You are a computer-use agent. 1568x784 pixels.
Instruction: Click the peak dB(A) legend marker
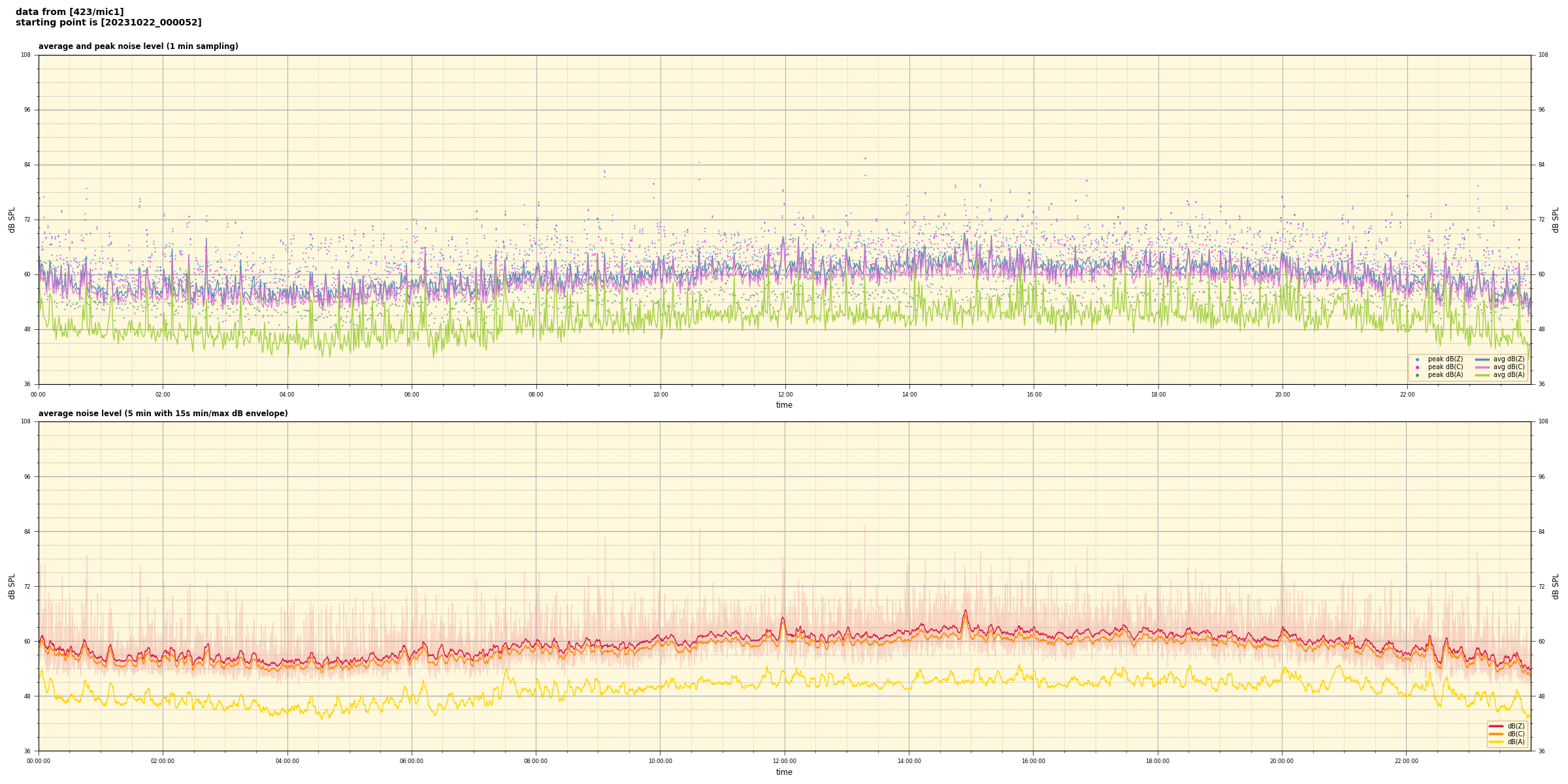point(1417,375)
